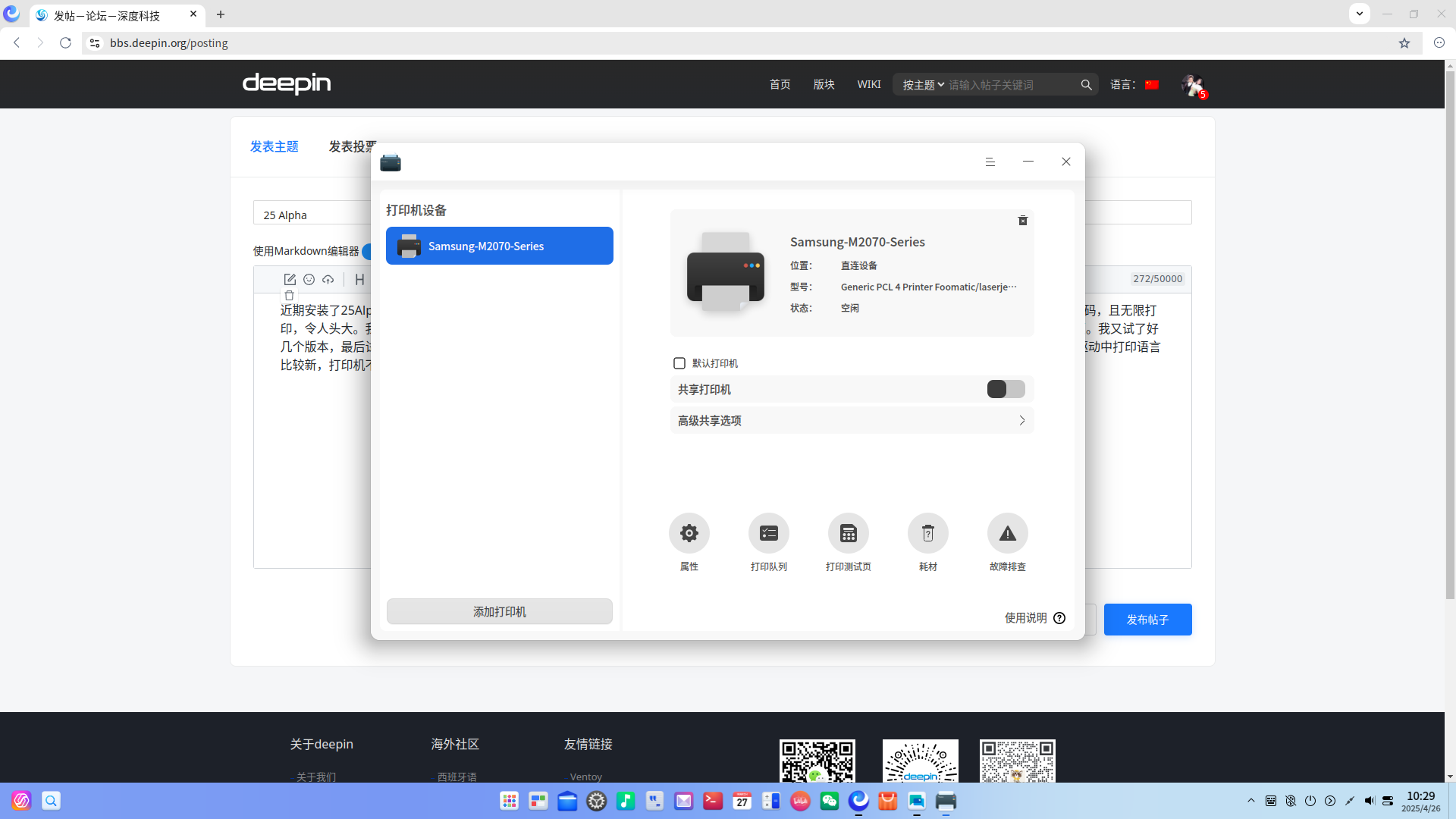The width and height of the screenshot is (1456, 819).
Task: Open the WIKI nav item
Action: (x=868, y=84)
